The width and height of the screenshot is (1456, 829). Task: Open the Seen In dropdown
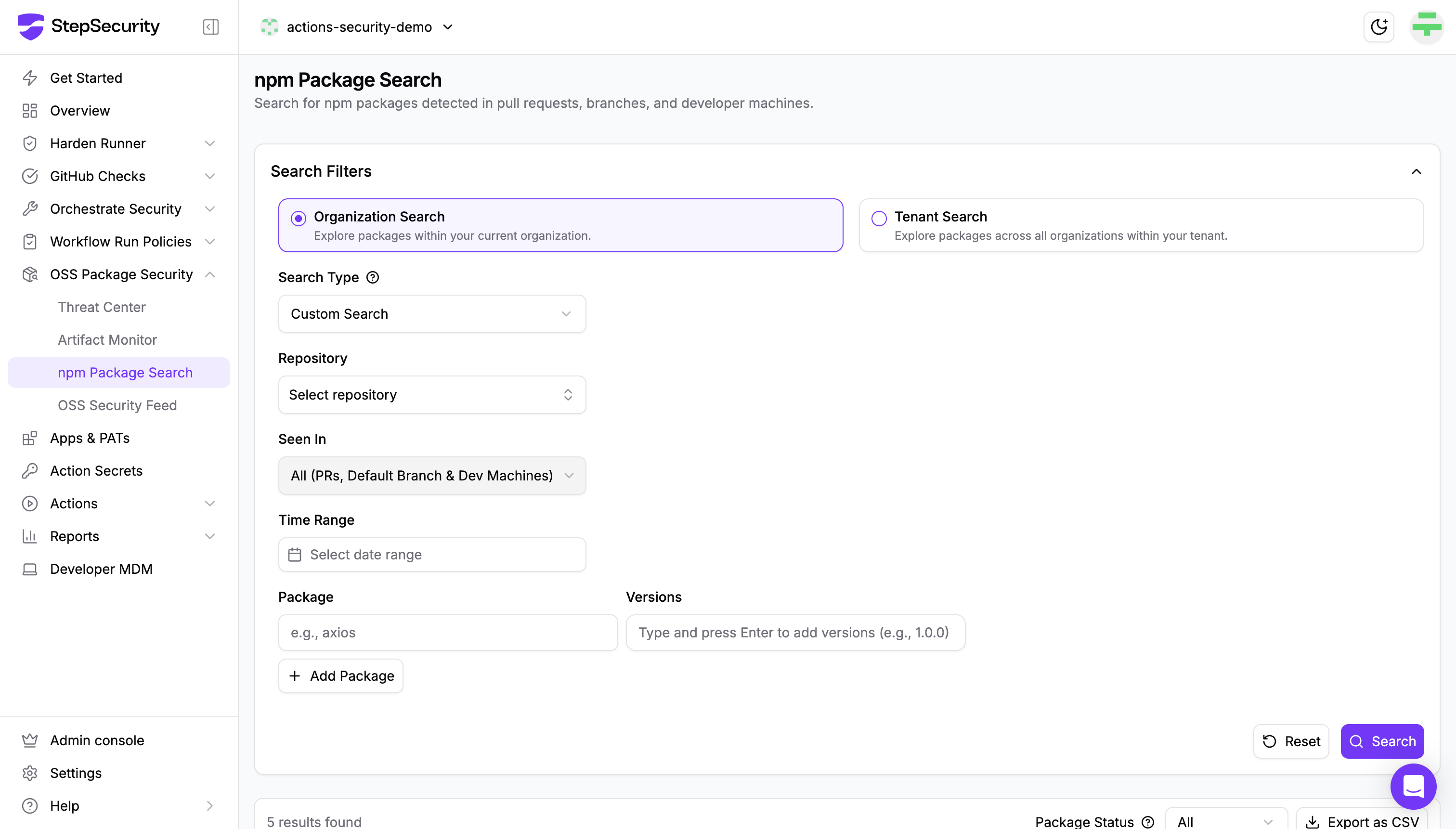[431, 476]
